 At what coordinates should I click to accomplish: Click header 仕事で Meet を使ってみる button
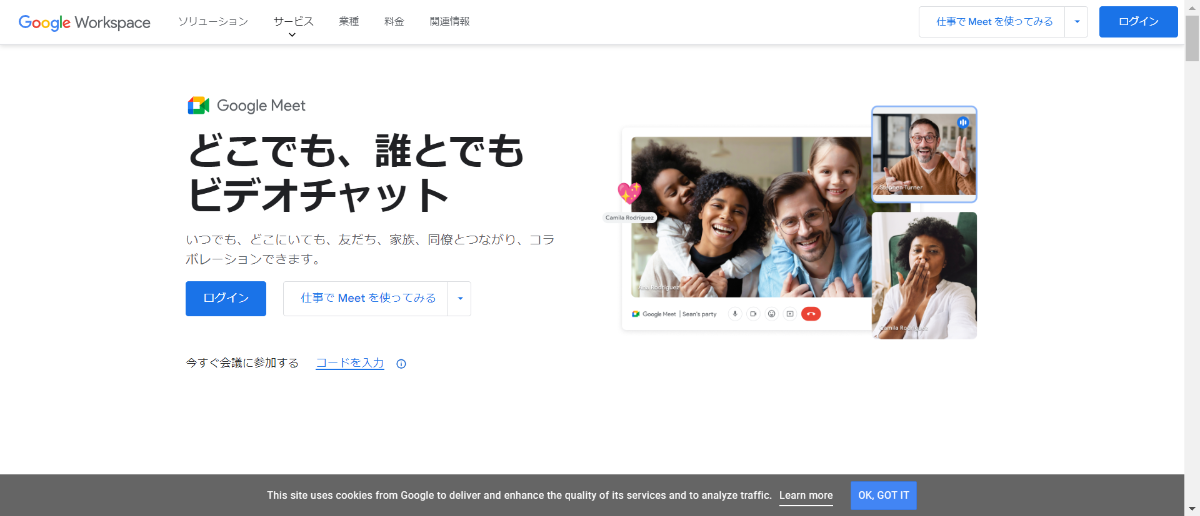click(992, 21)
